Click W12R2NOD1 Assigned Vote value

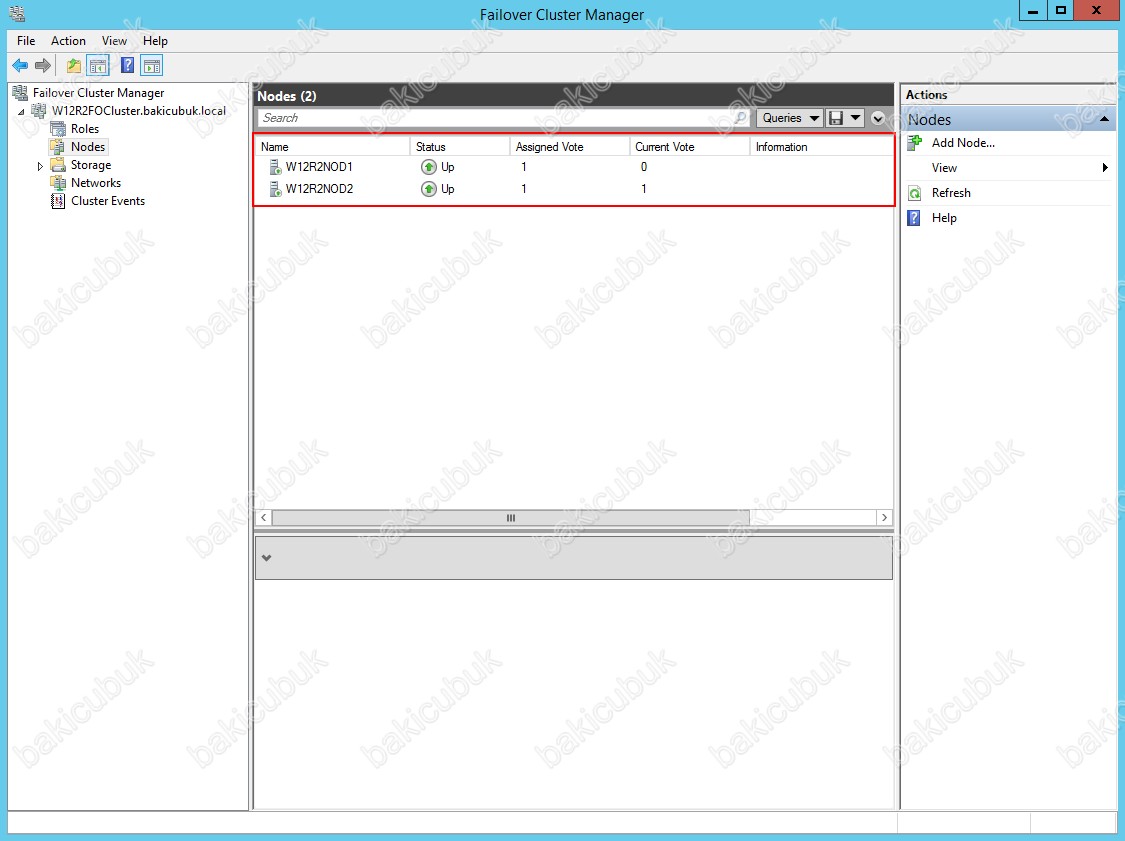pos(524,167)
